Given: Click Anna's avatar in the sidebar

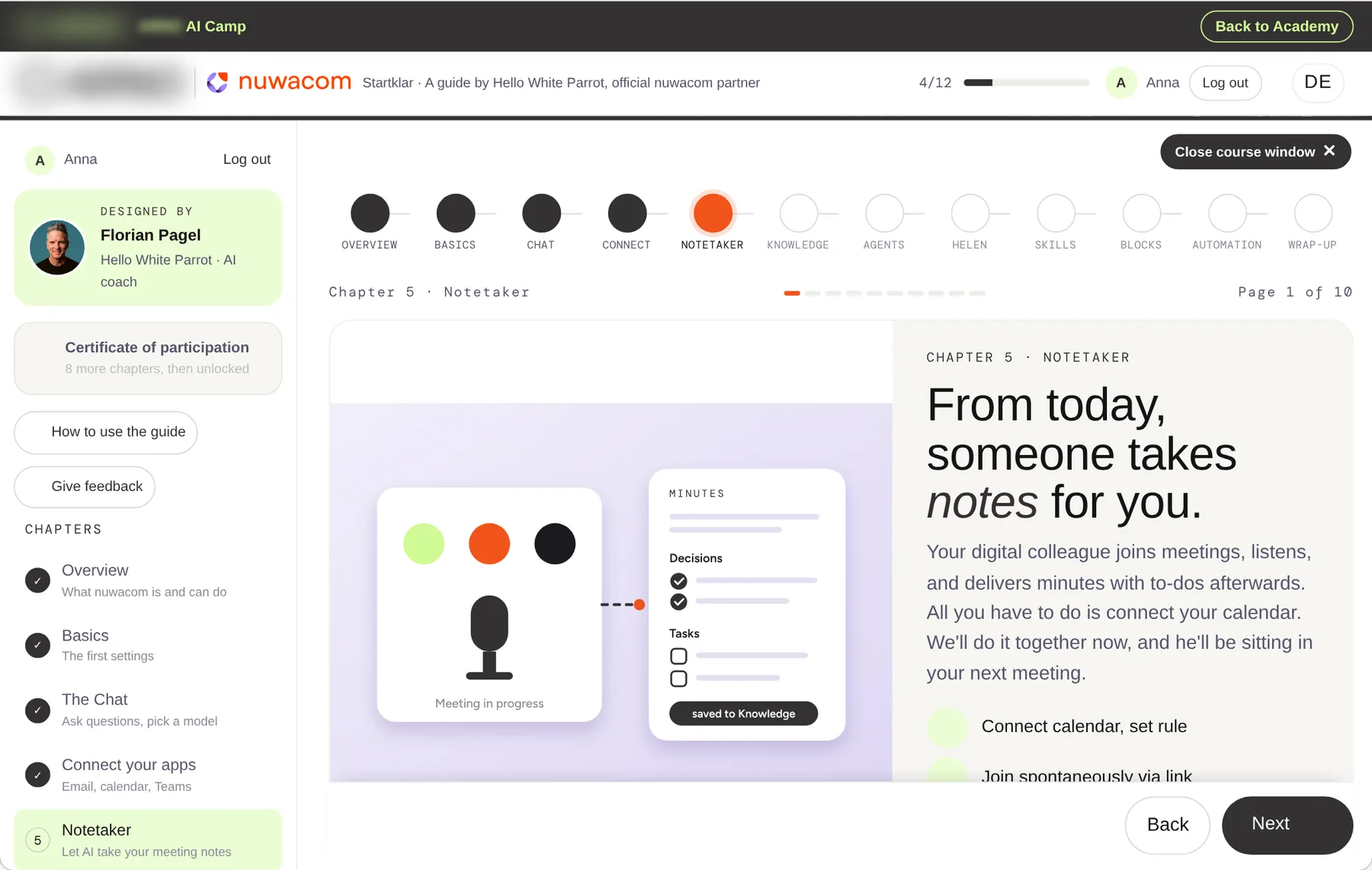Looking at the screenshot, I should tap(40, 160).
